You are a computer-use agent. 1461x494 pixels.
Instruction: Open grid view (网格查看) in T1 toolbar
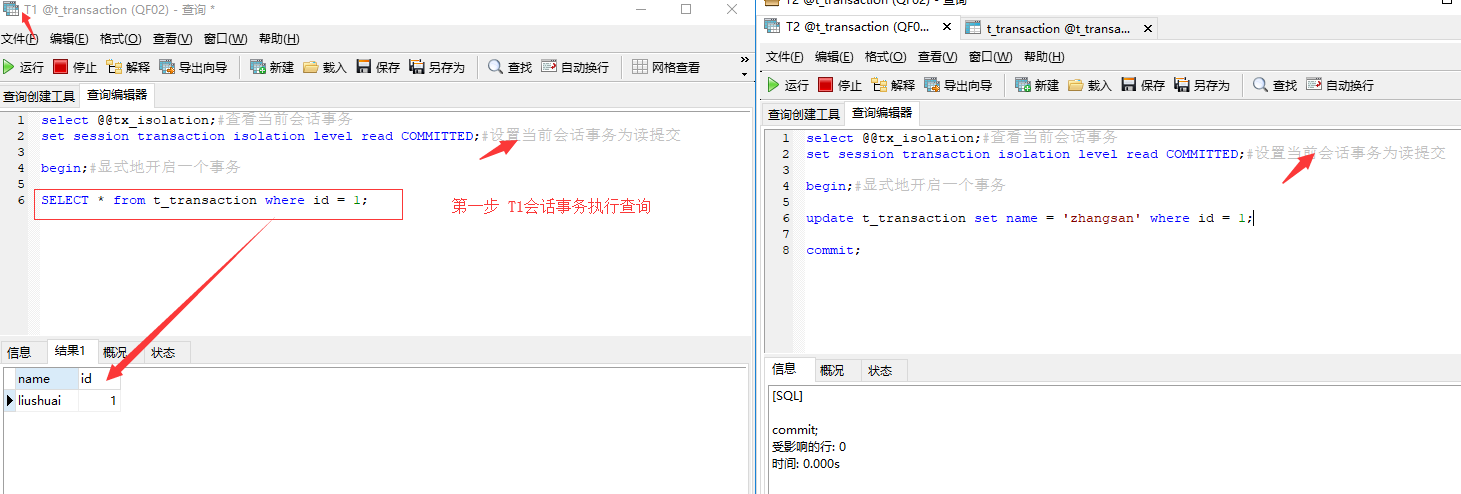click(x=666, y=67)
